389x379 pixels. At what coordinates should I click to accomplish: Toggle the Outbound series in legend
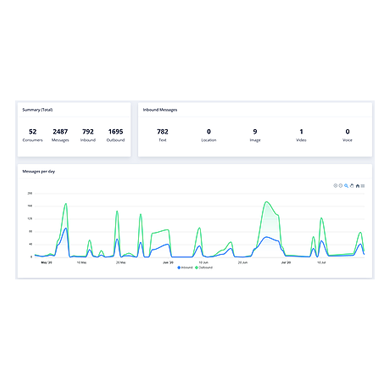click(x=204, y=268)
